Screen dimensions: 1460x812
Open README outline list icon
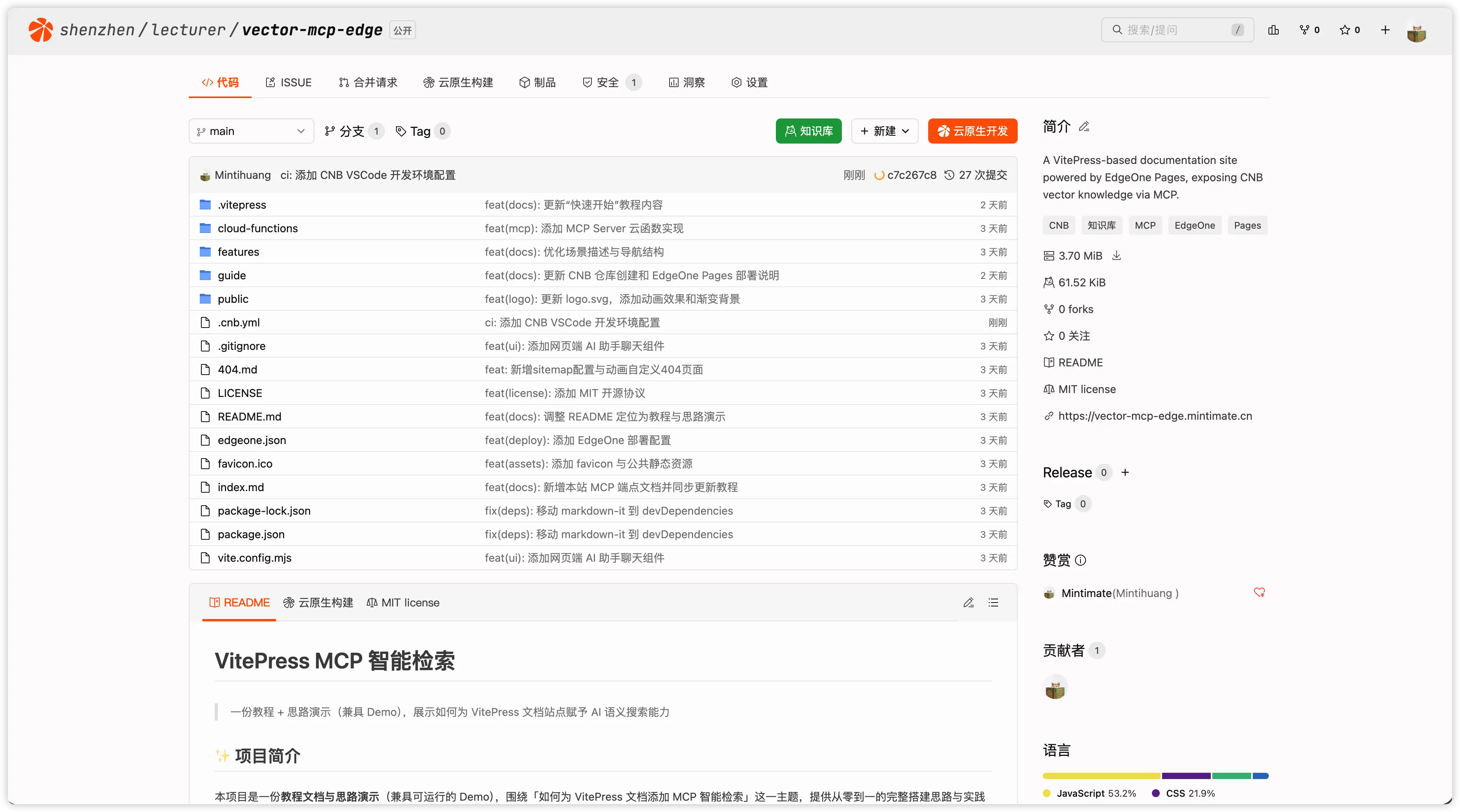(993, 603)
